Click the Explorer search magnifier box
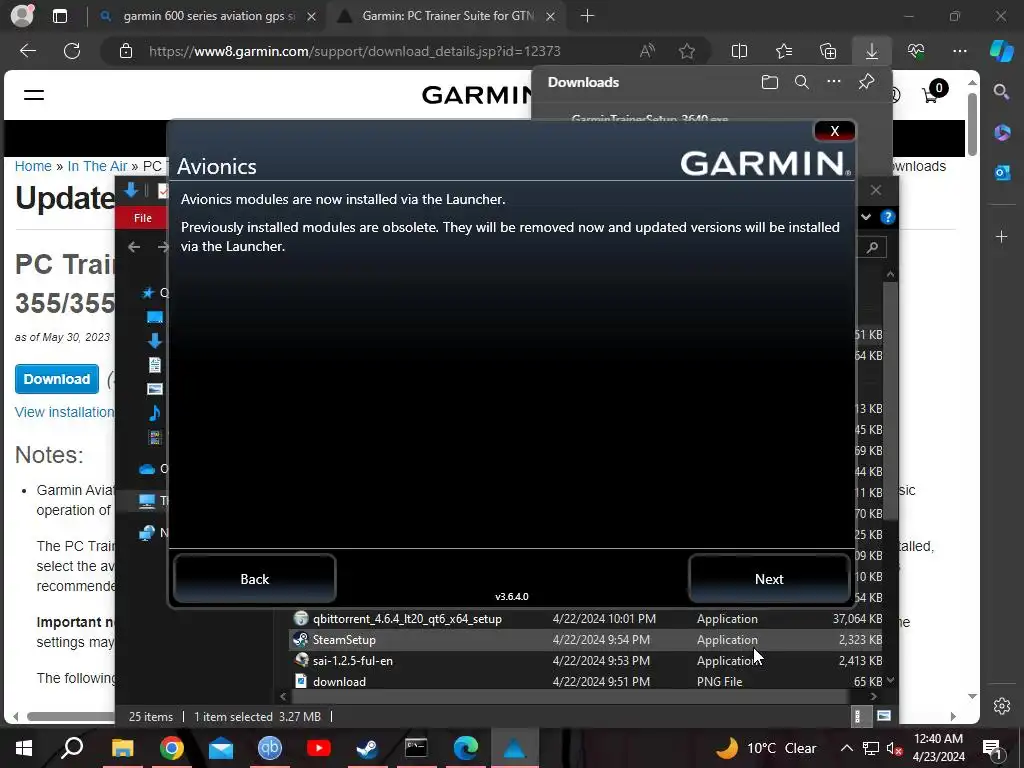This screenshot has width=1024, height=768. click(872, 248)
